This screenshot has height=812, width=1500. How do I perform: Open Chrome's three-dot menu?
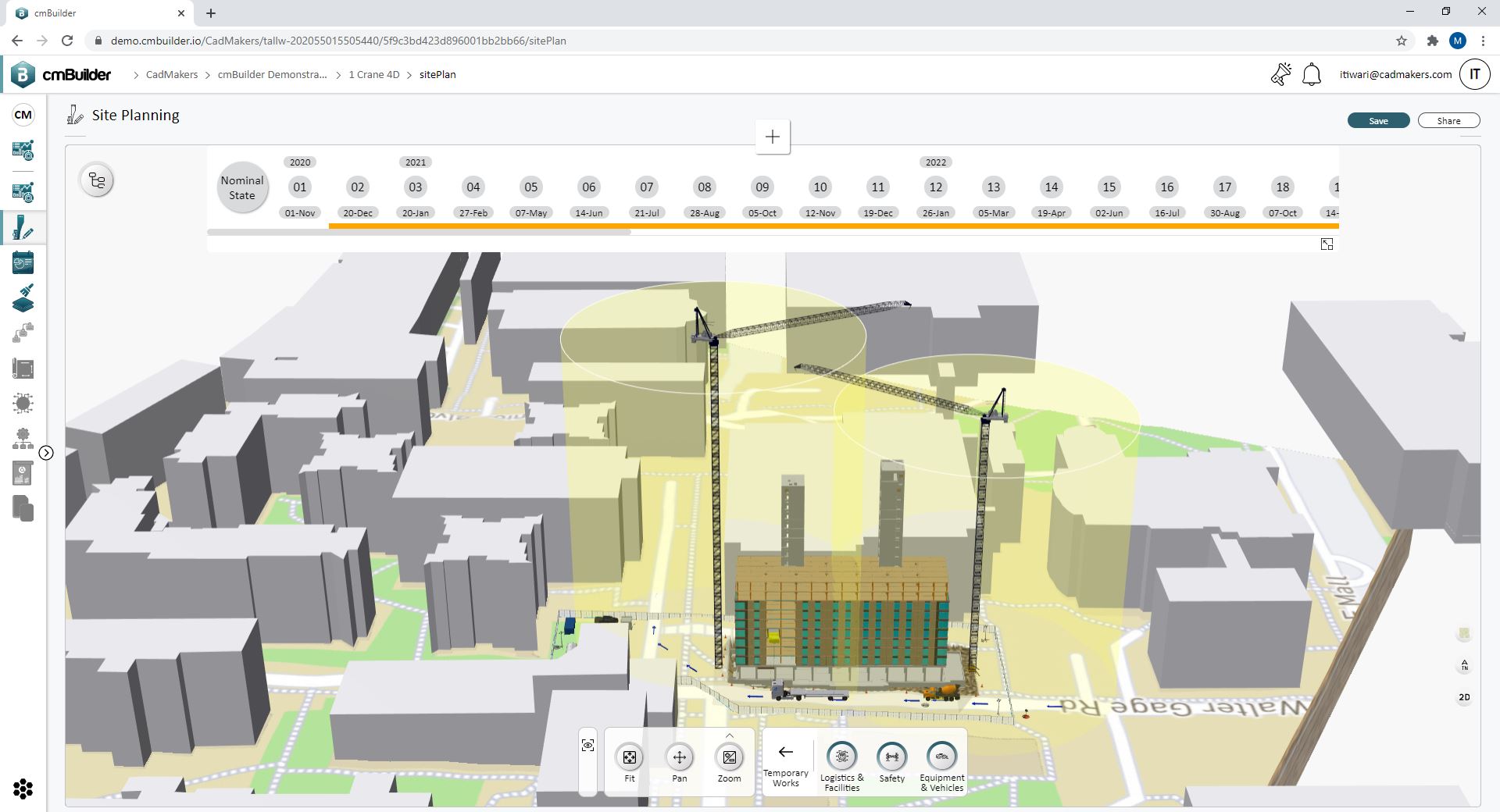(x=1484, y=41)
